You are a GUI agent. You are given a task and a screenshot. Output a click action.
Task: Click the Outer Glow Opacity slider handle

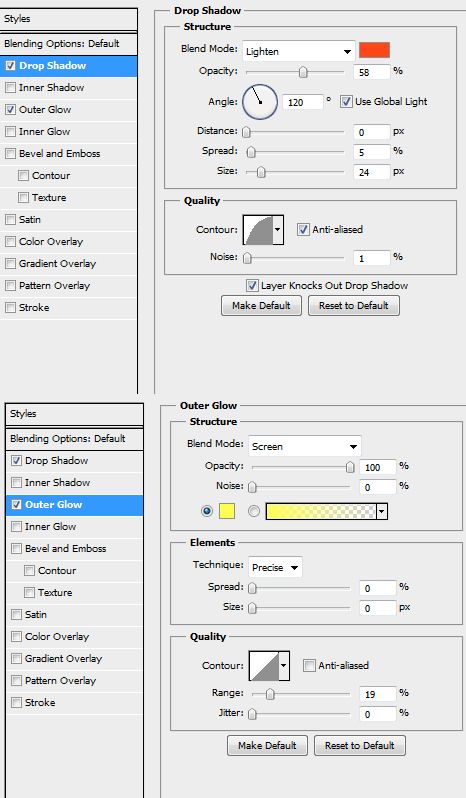(350, 467)
